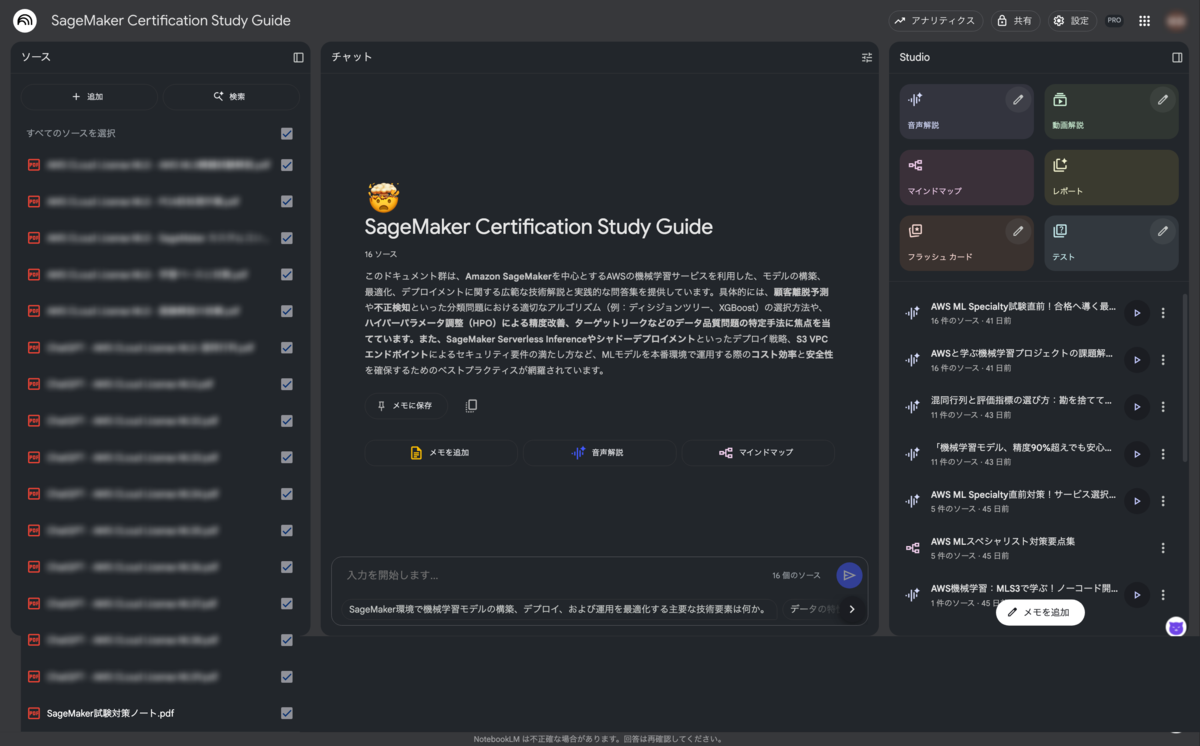
Task: Click the 共有 share button
Action: coord(1015,20)
